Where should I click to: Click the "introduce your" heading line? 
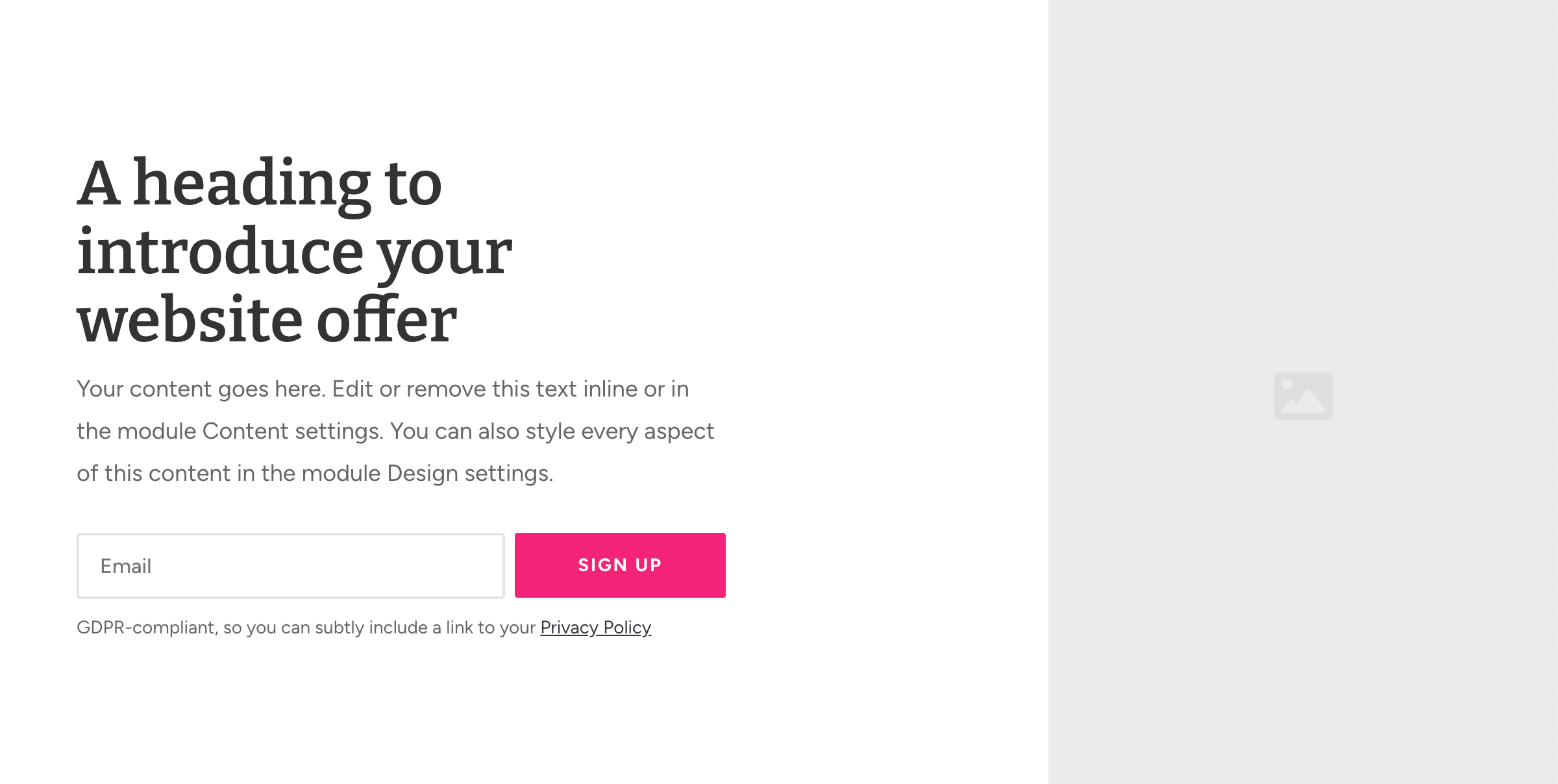click(294, 252)
